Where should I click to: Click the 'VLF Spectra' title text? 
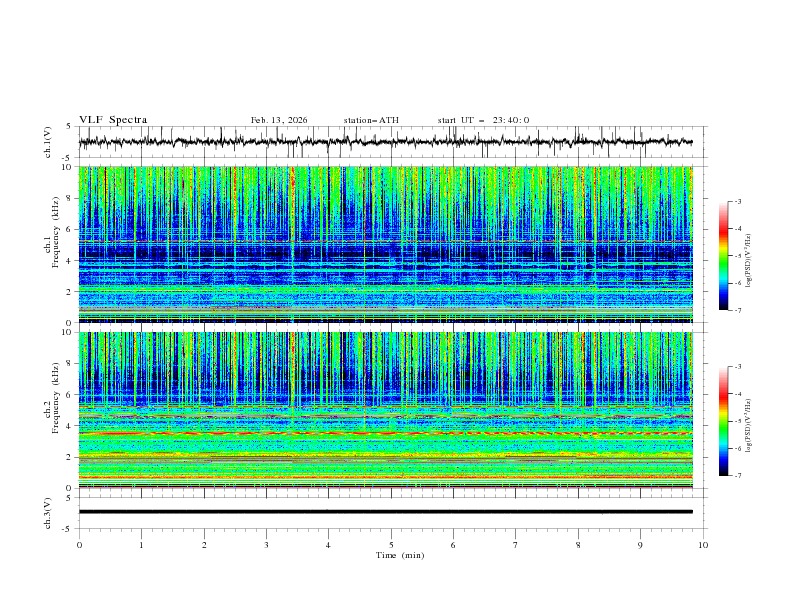(113, 120)
